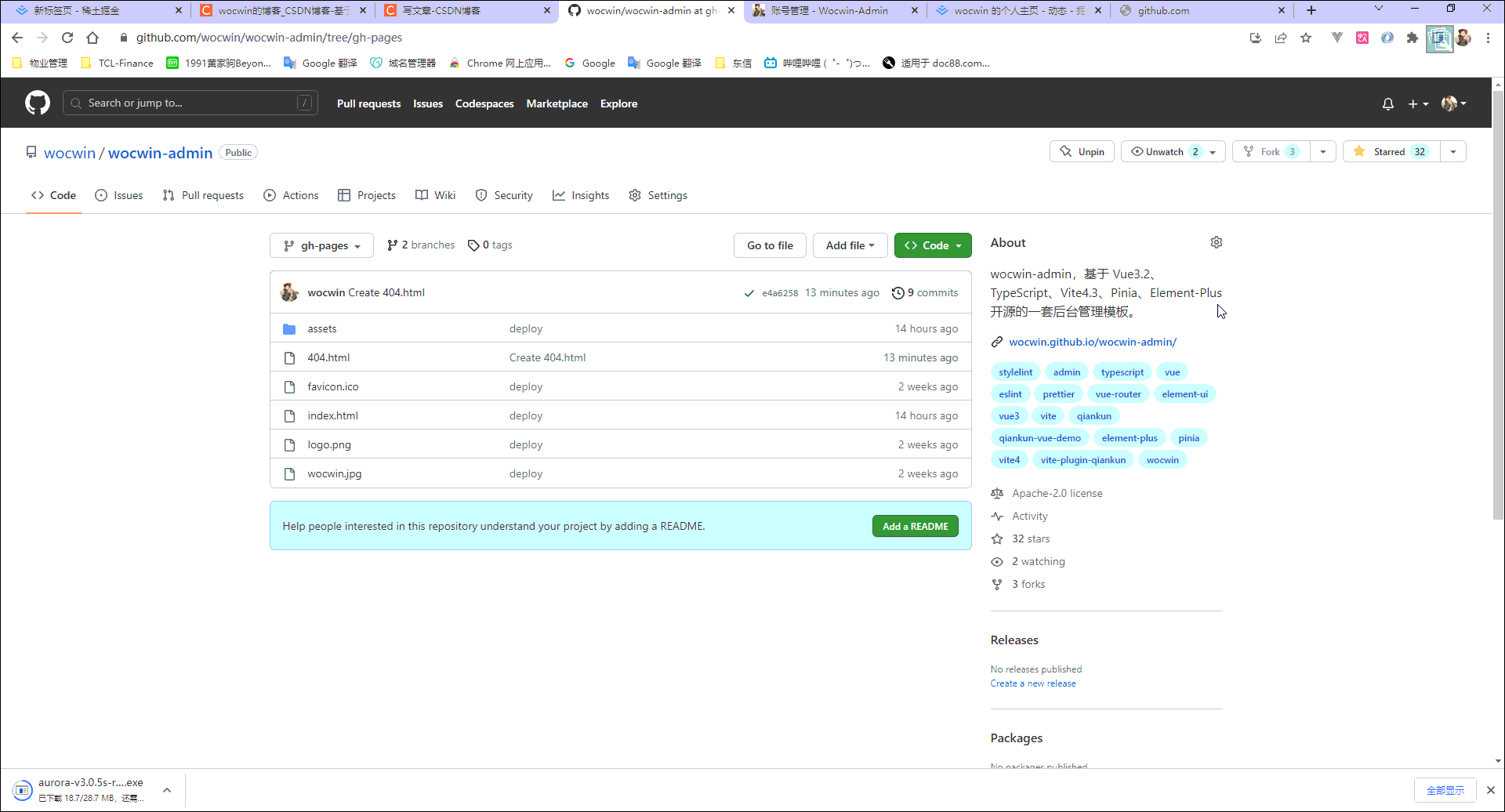Open the Projects tab

[x=366, y=195]
